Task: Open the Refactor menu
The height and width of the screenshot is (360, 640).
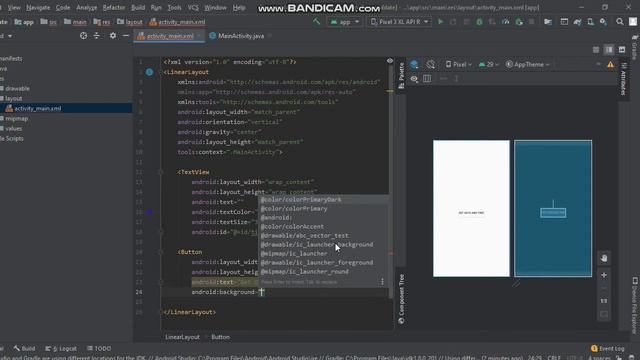Action: [114, 7]
